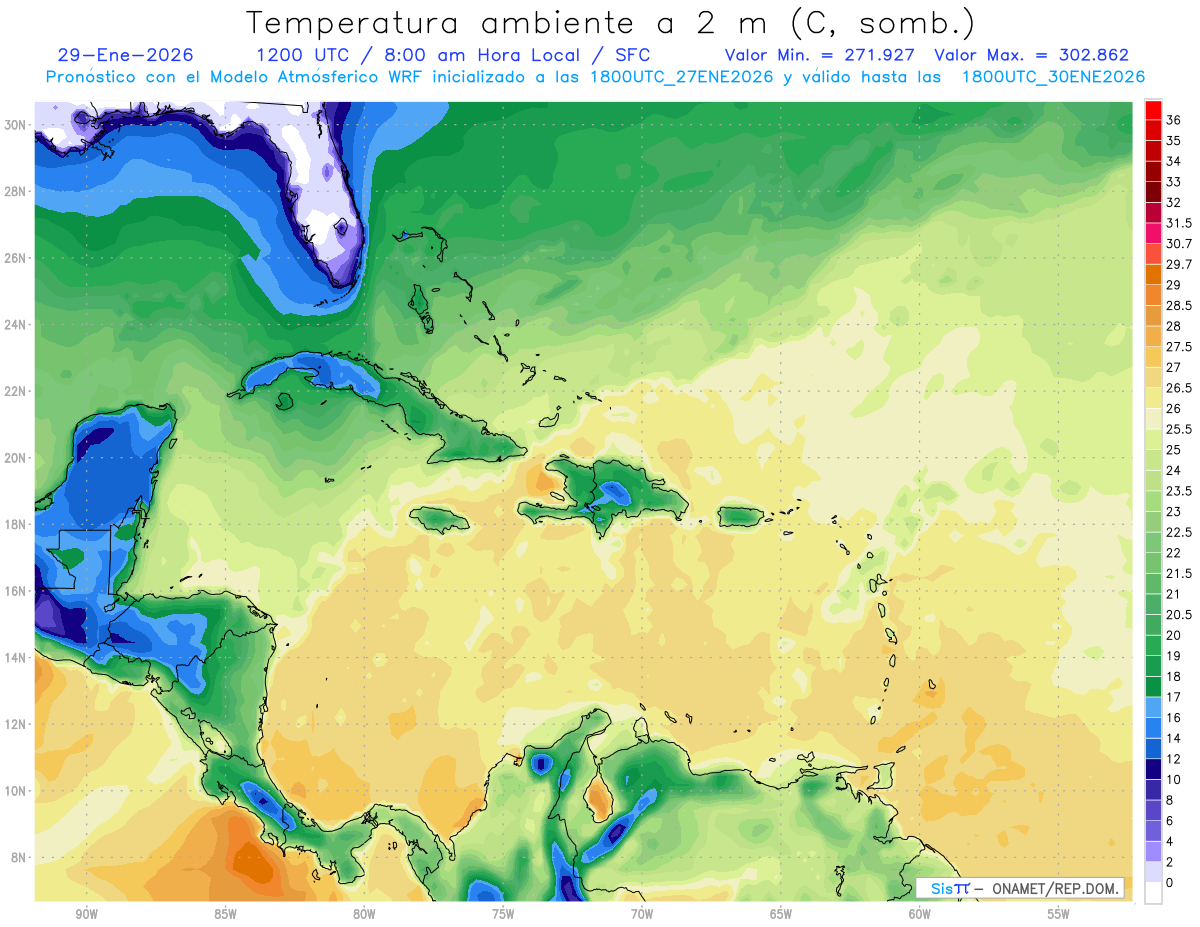Click legend value 36

1173,120
